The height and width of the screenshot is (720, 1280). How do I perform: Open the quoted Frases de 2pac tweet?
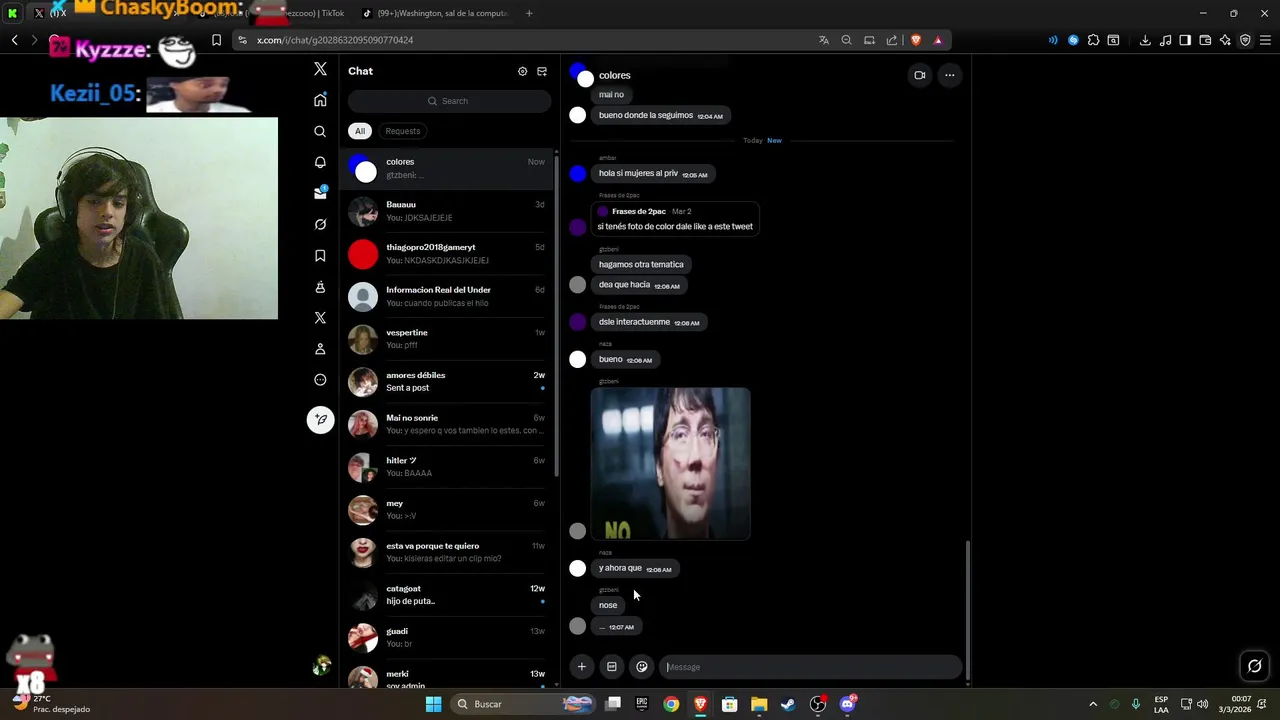pos(675,219)
